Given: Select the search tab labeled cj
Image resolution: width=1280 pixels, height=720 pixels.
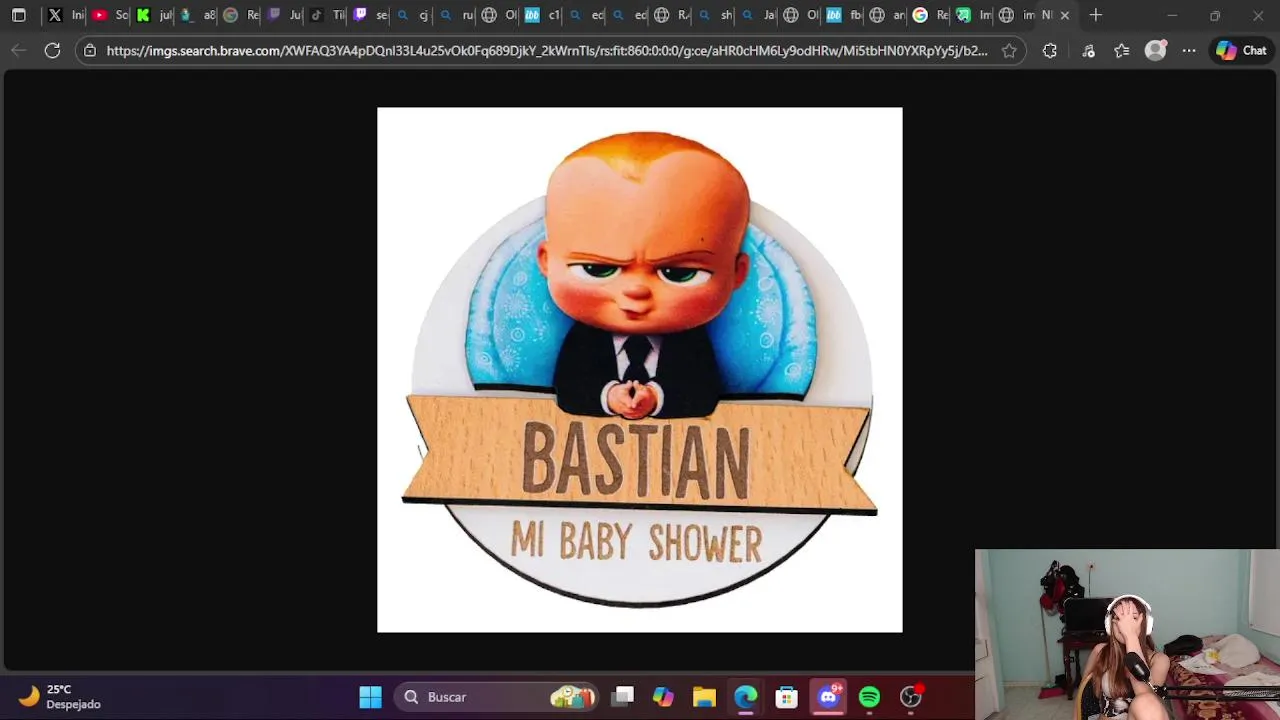Looking at the screenshot, I should pyautogui.click(x=412, y=15).
